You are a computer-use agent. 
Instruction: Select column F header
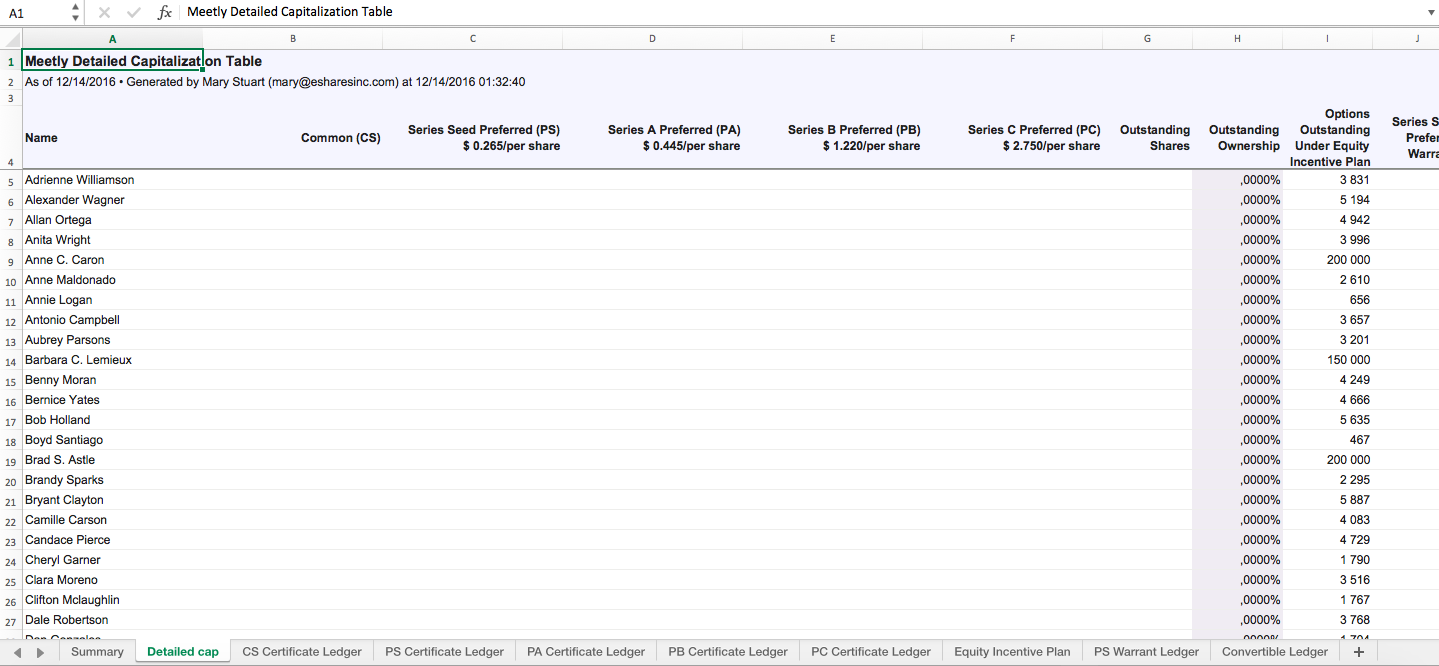pos(1013,39)
